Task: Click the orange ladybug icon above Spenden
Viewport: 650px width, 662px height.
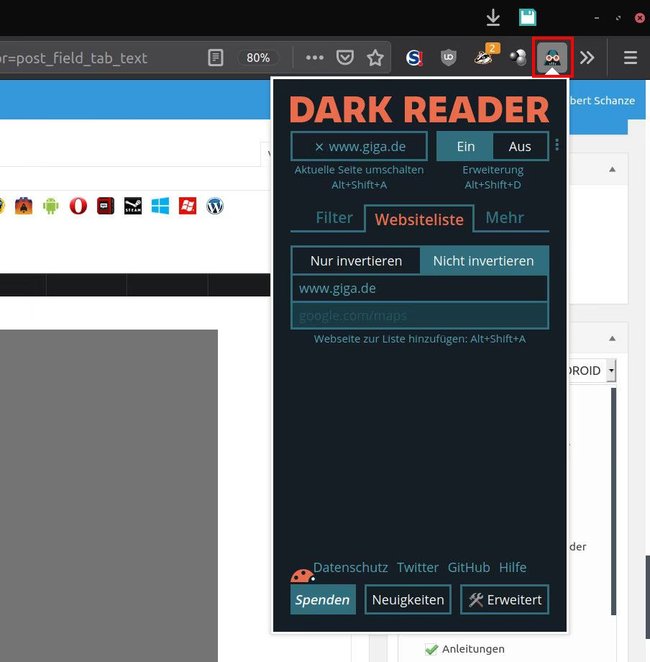Action: [x=302, y=575]
